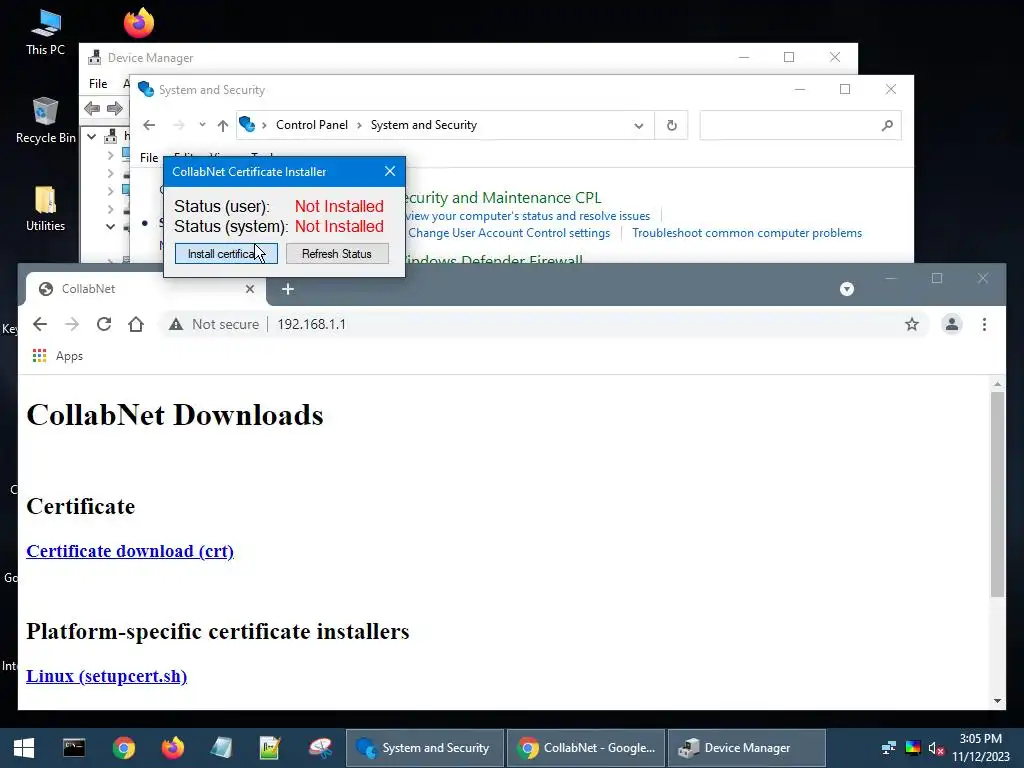Switch to System and Security taskbar button
The width and height of the screenshot is (1024, 768).
[x=425, y=748]
